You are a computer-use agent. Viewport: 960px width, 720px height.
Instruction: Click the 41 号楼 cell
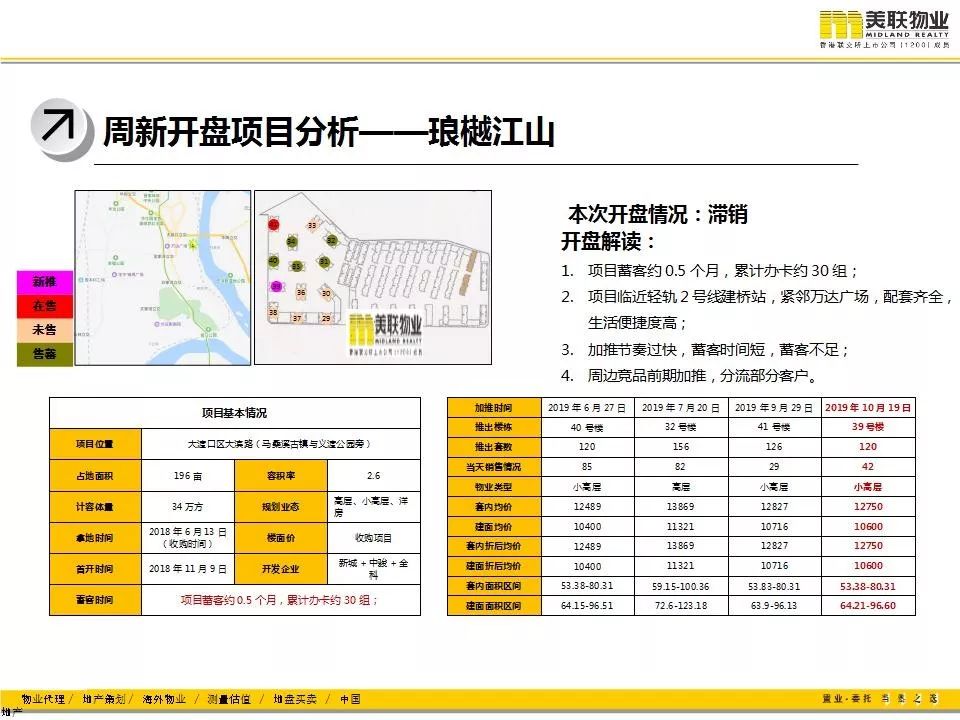(774, 427)
